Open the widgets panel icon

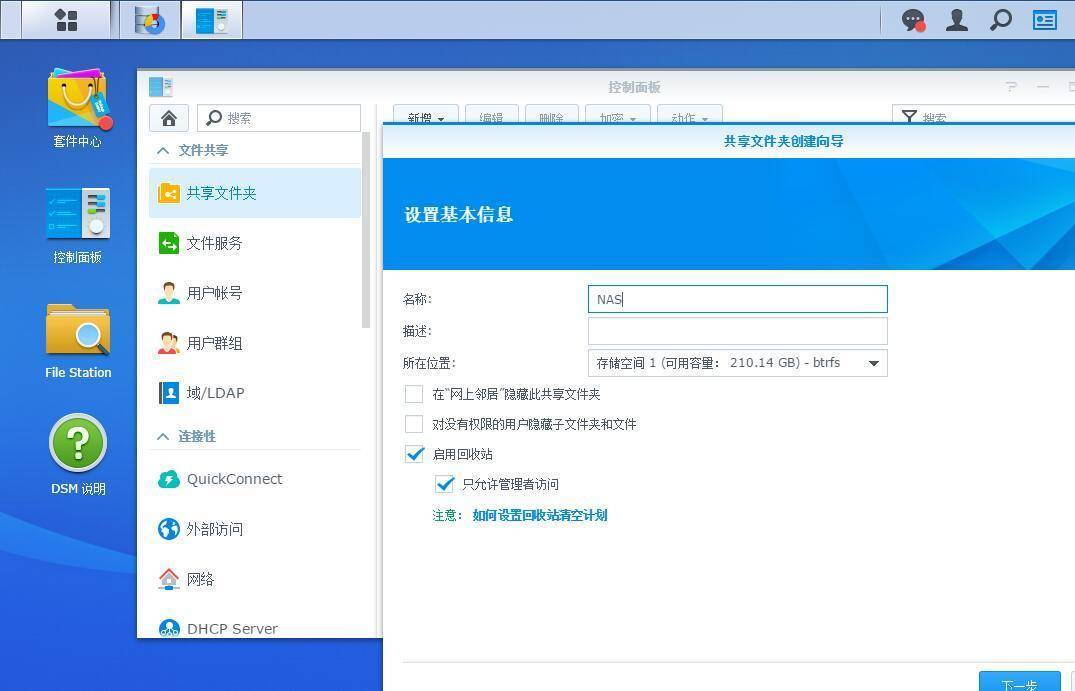pyautogui.click(x=1045, y=20)
